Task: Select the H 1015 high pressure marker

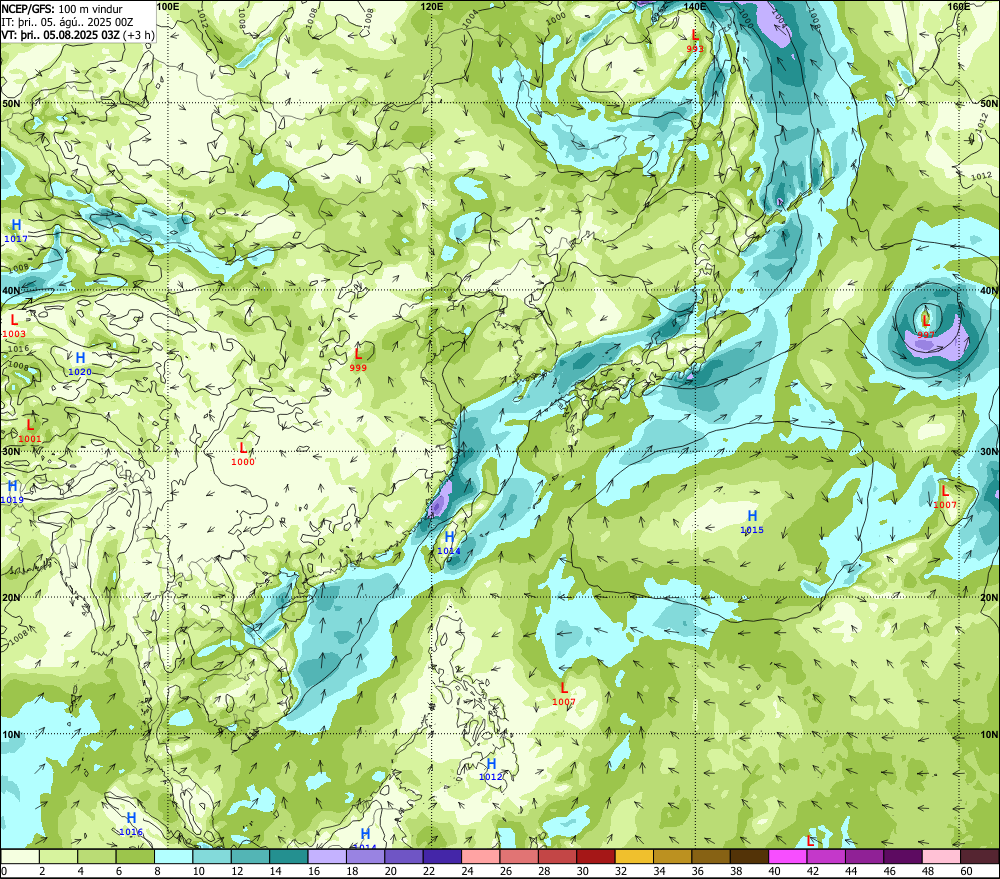Action: coord(752,522)
